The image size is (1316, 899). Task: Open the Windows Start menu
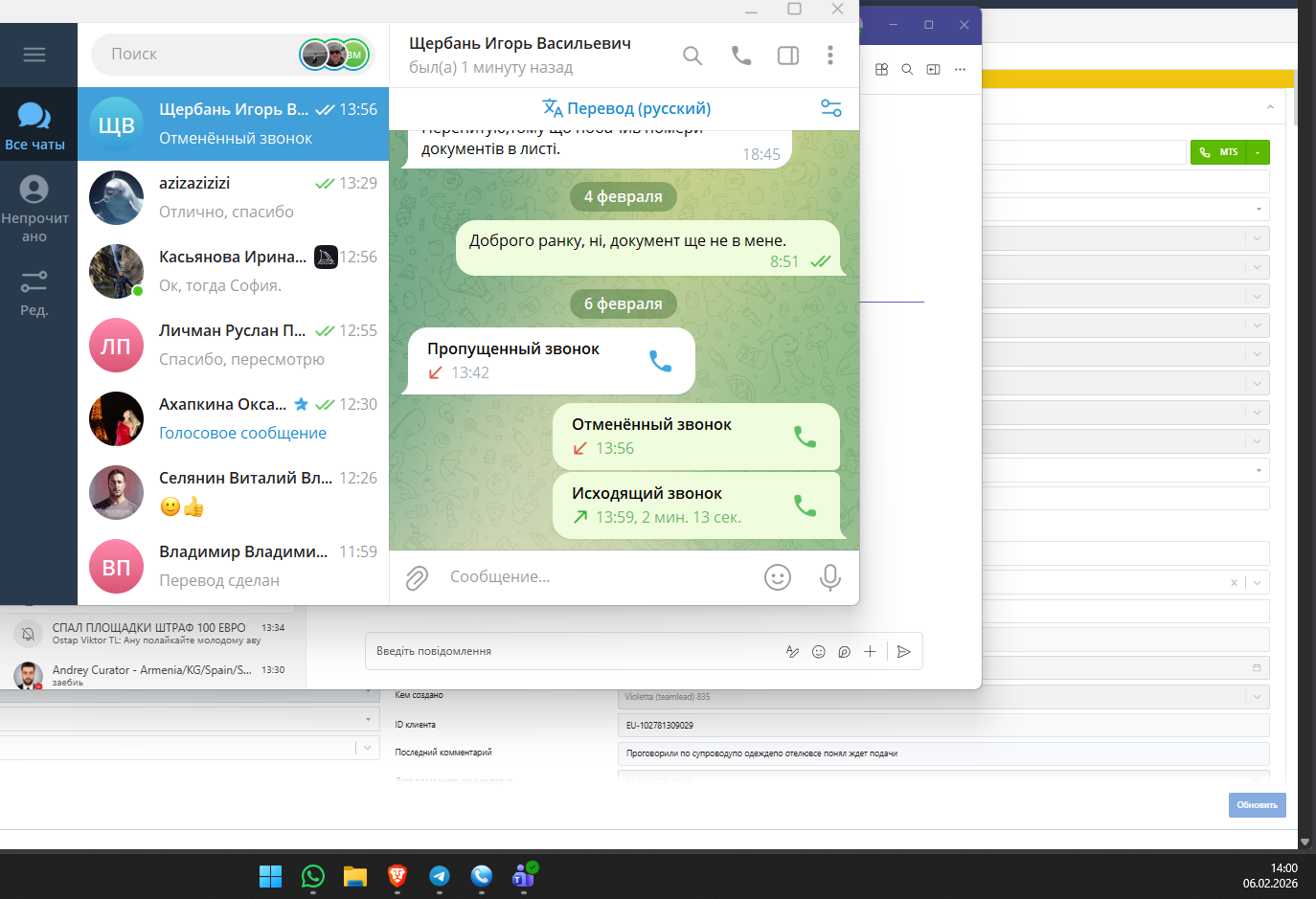[x=271, y=876]
